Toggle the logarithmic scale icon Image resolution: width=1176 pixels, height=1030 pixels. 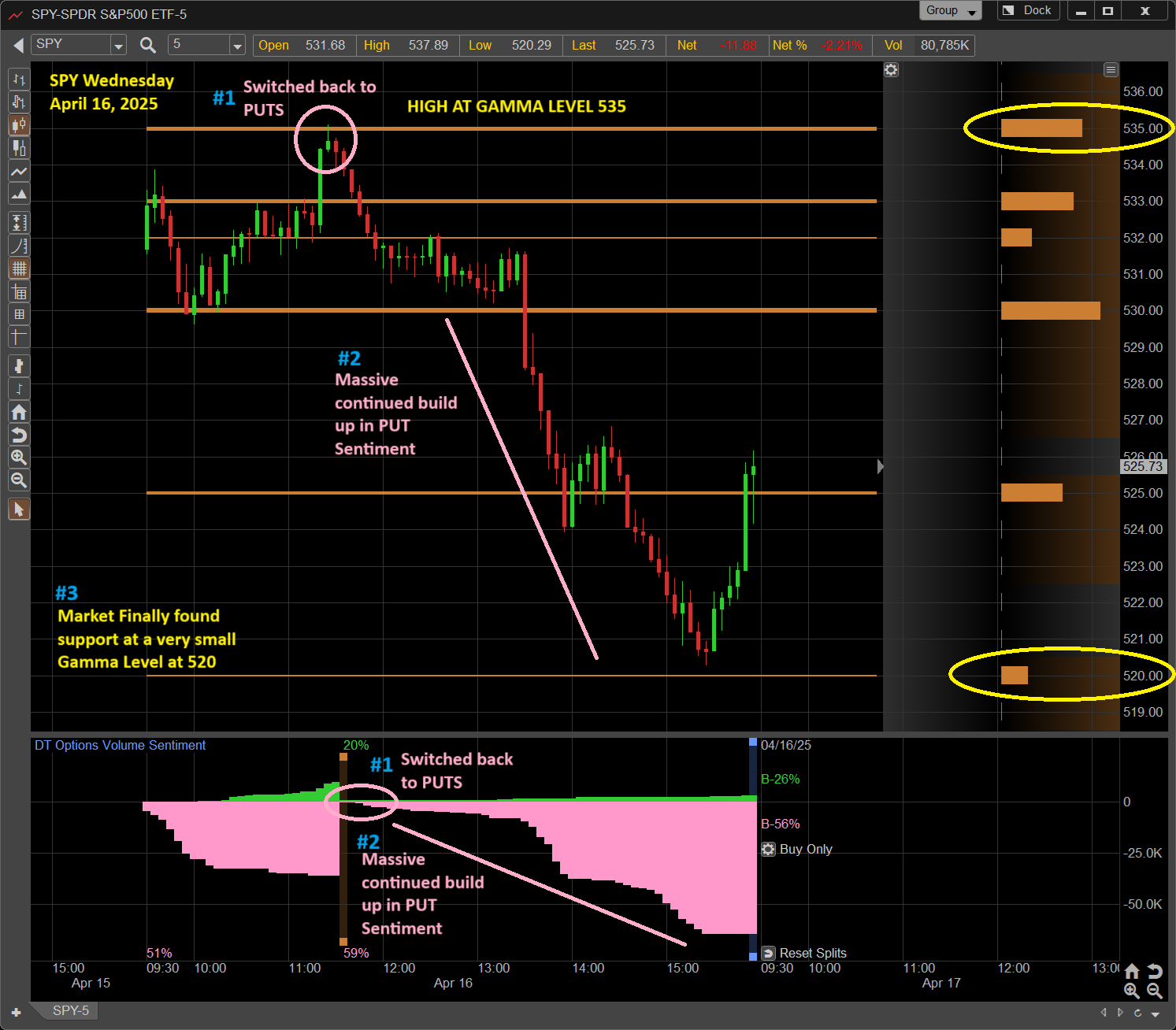click(x=19, y=246)
